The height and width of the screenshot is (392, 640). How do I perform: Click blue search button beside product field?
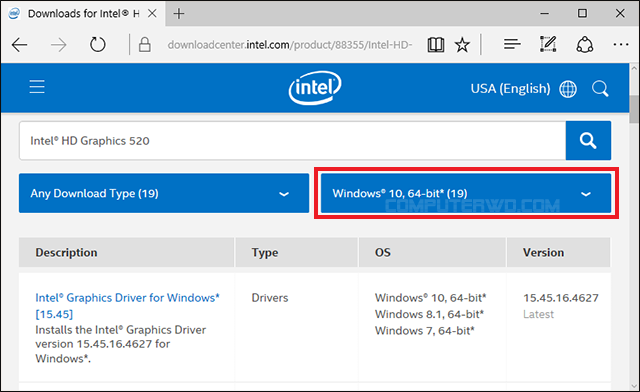(x=588, y=140)
